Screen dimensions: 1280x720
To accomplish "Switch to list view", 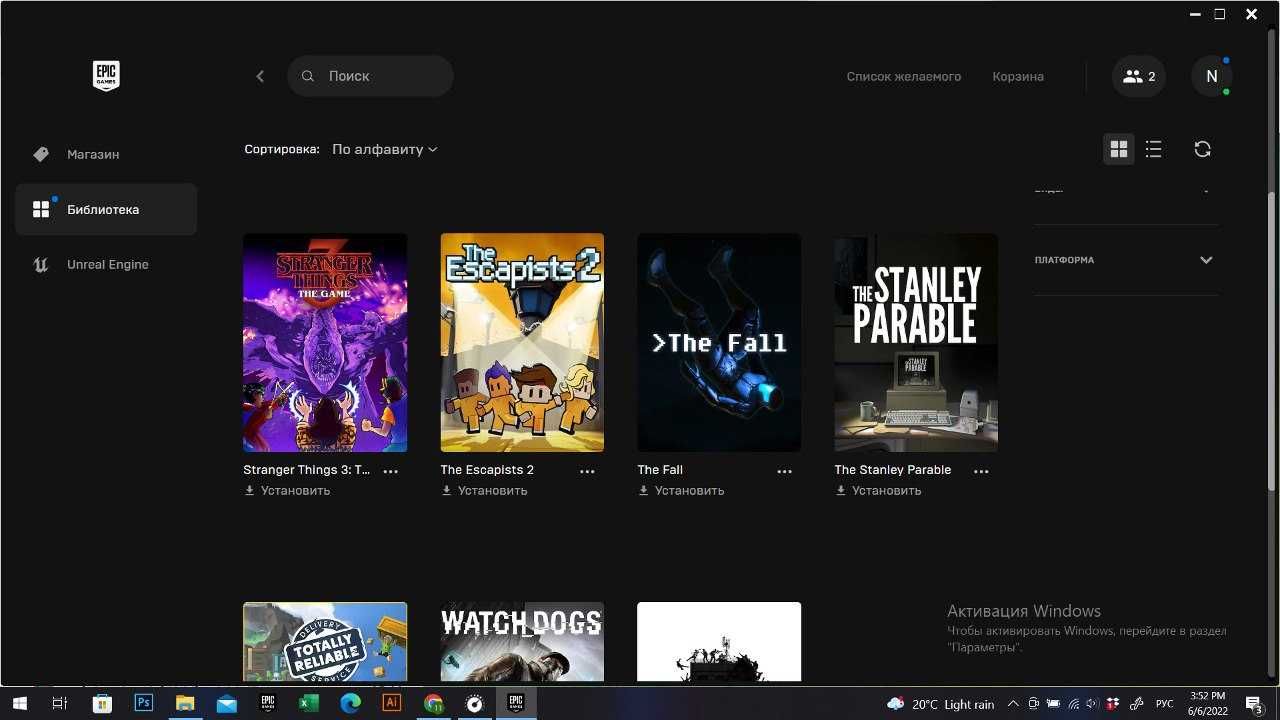I will pyautogui.click(x=1153, y=149).
